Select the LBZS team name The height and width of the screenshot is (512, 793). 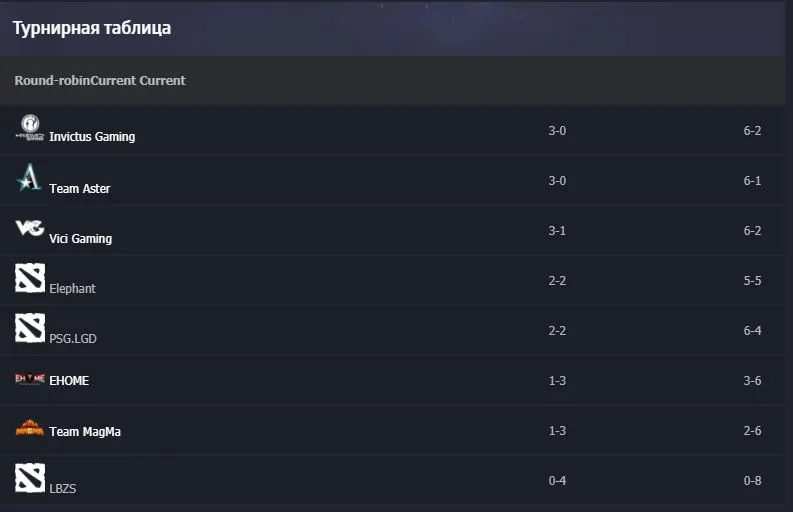click(63, 489)
